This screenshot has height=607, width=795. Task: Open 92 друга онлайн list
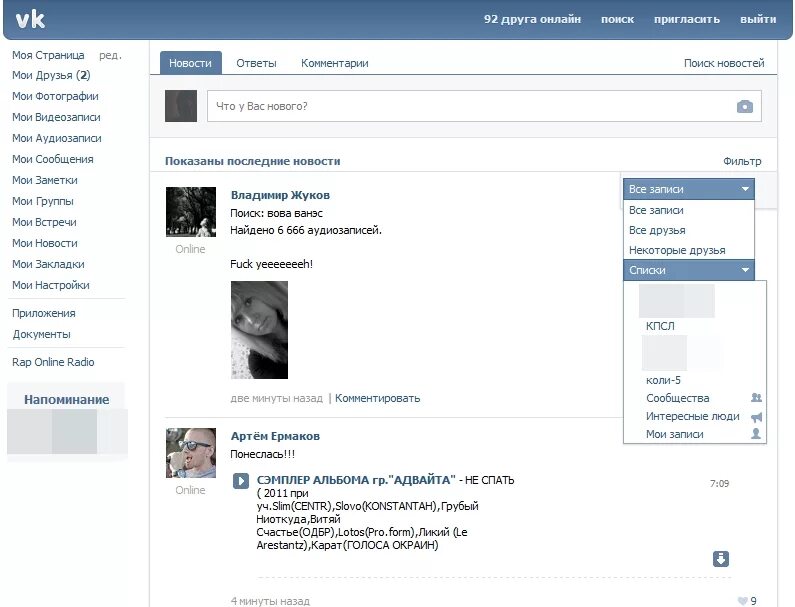pyautogui.click(x=532, y=19)
